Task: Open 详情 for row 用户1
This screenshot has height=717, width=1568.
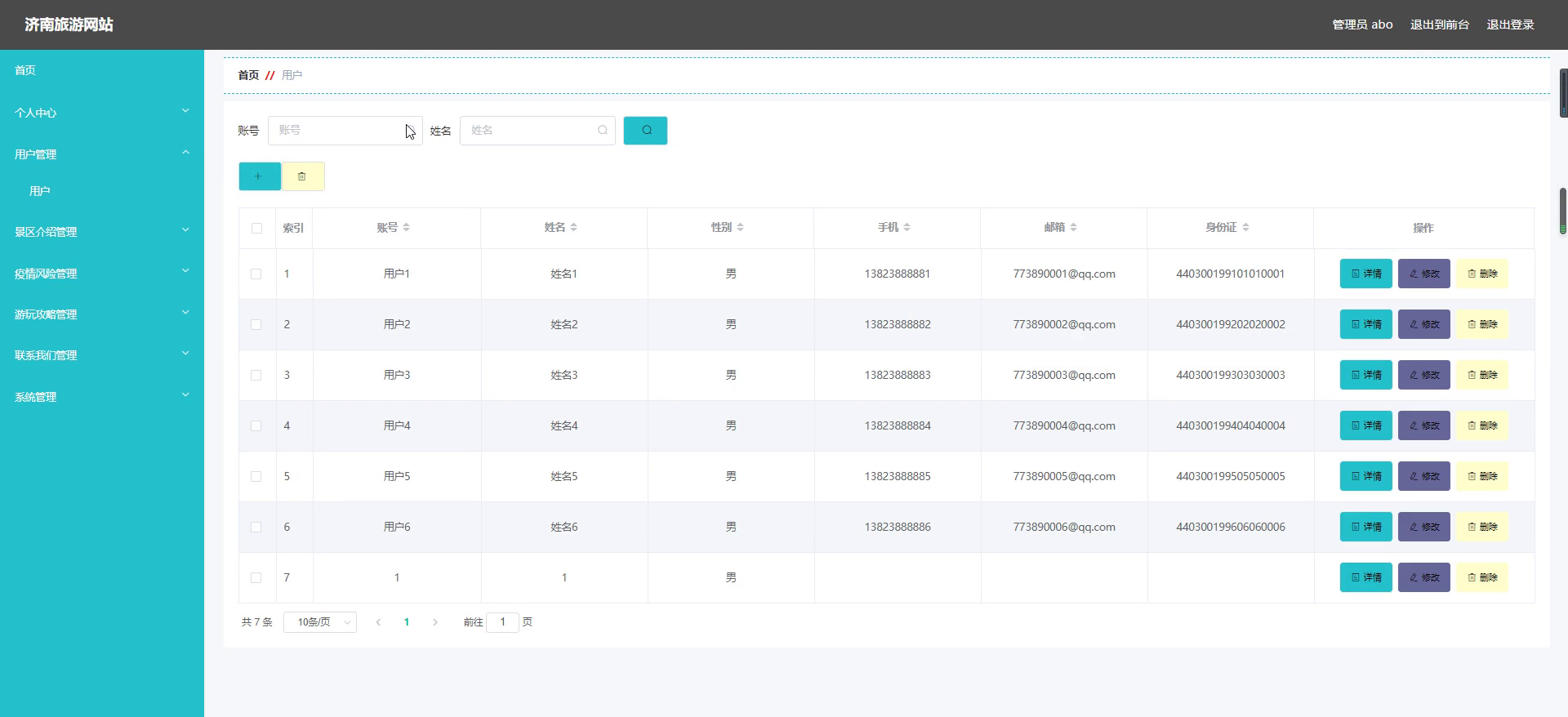Action: [x=1366, y=274]
